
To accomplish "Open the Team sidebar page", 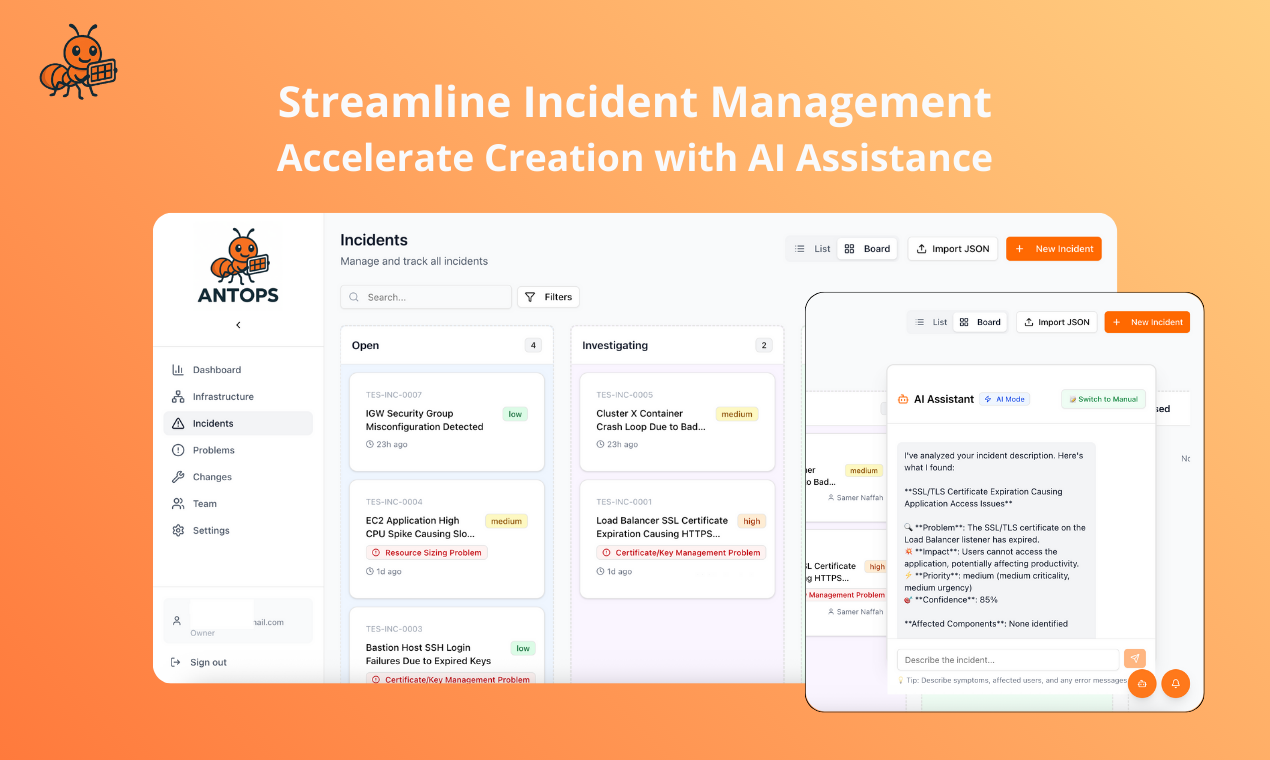I will [238, 504].
